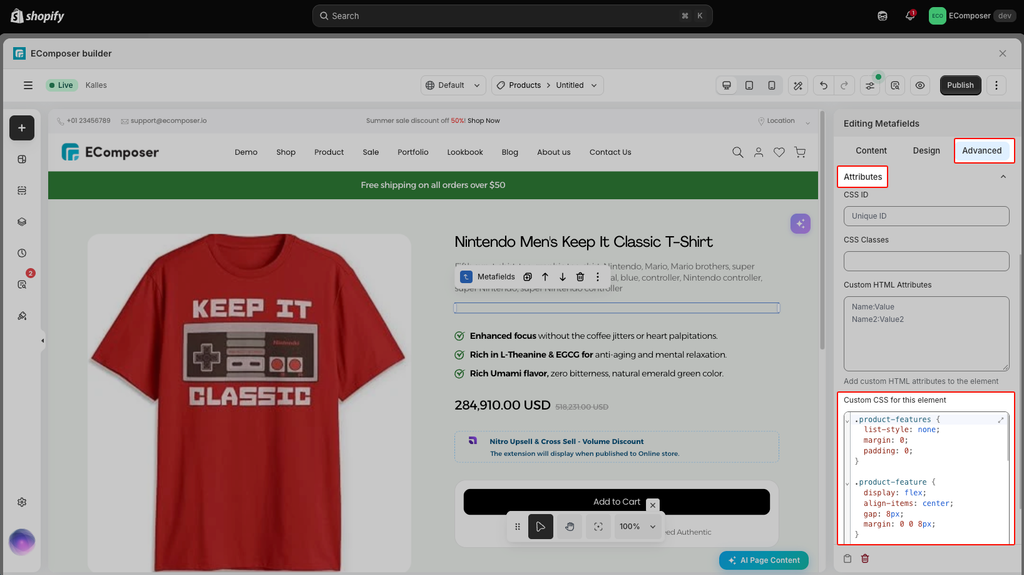Viewport: 1024px width, 575px height.
Task: Move the Metafields element up
Action: click(545, 277)
